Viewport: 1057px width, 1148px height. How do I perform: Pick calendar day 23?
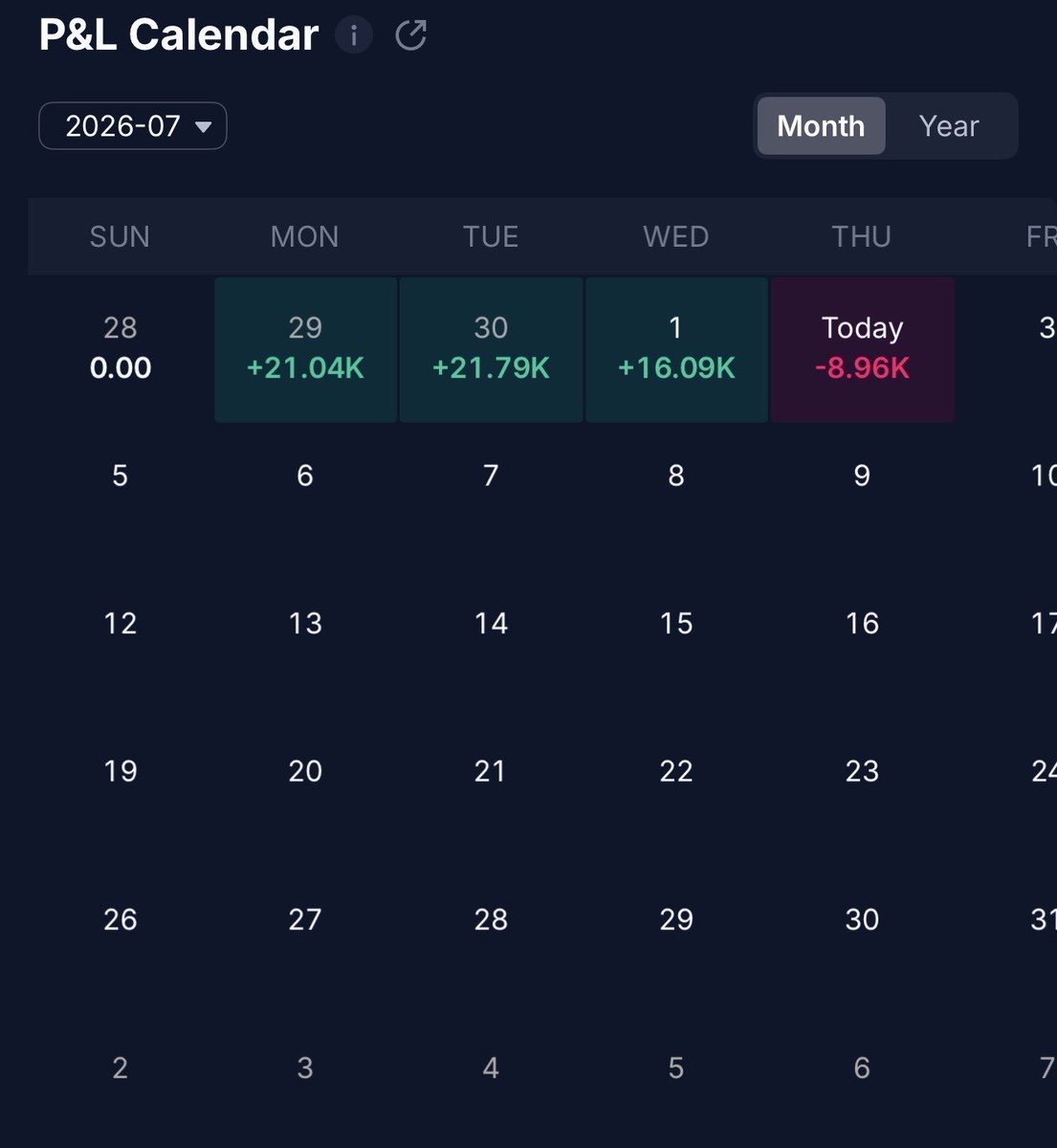pos(862,771)
